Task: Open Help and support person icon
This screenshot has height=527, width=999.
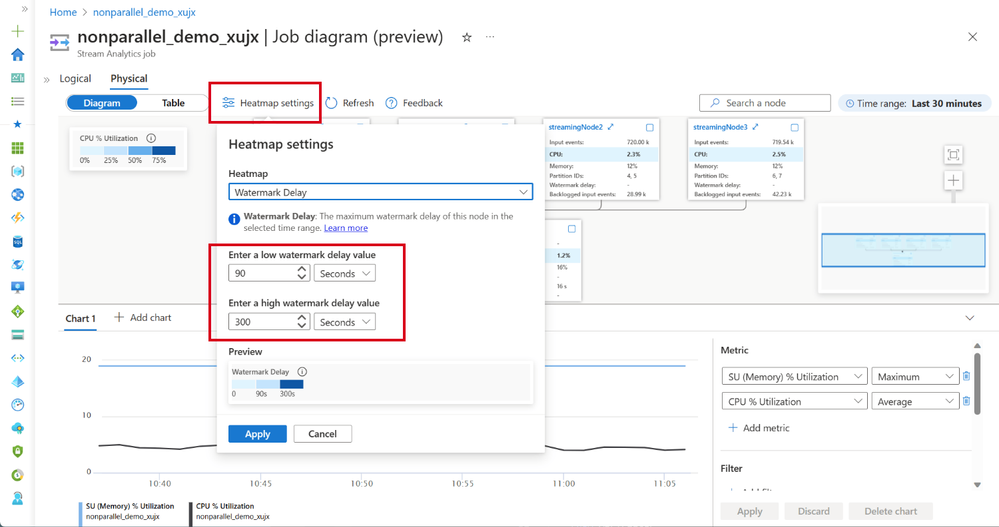Action: [18, 498]
